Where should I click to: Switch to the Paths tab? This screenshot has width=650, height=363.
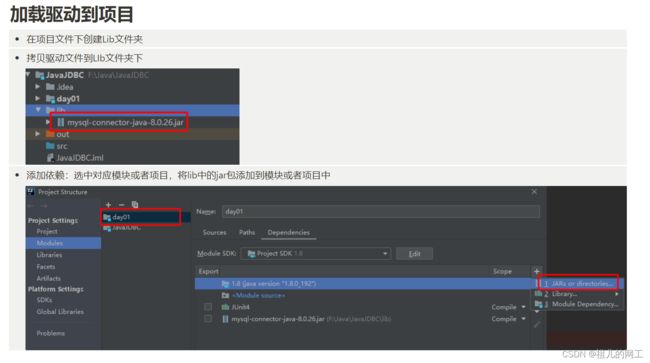click(247, 232)
